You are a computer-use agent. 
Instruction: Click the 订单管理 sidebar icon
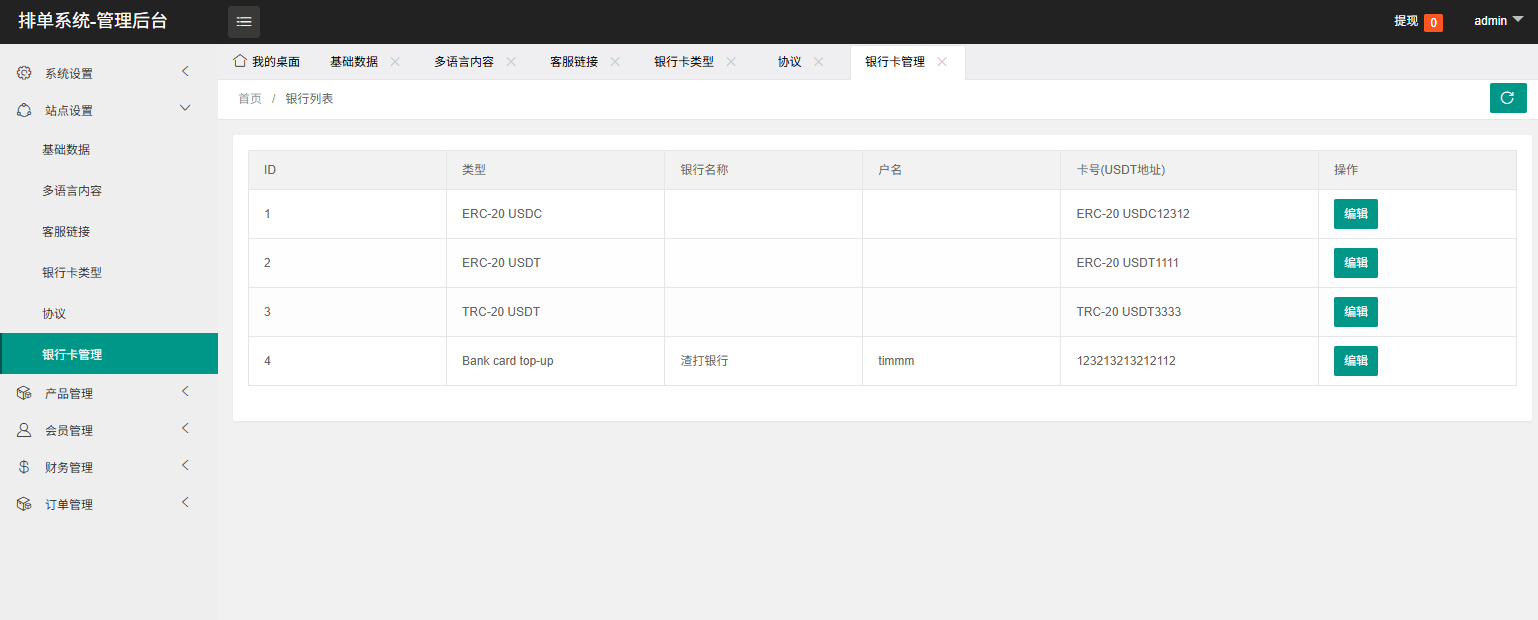pos(24,504)
